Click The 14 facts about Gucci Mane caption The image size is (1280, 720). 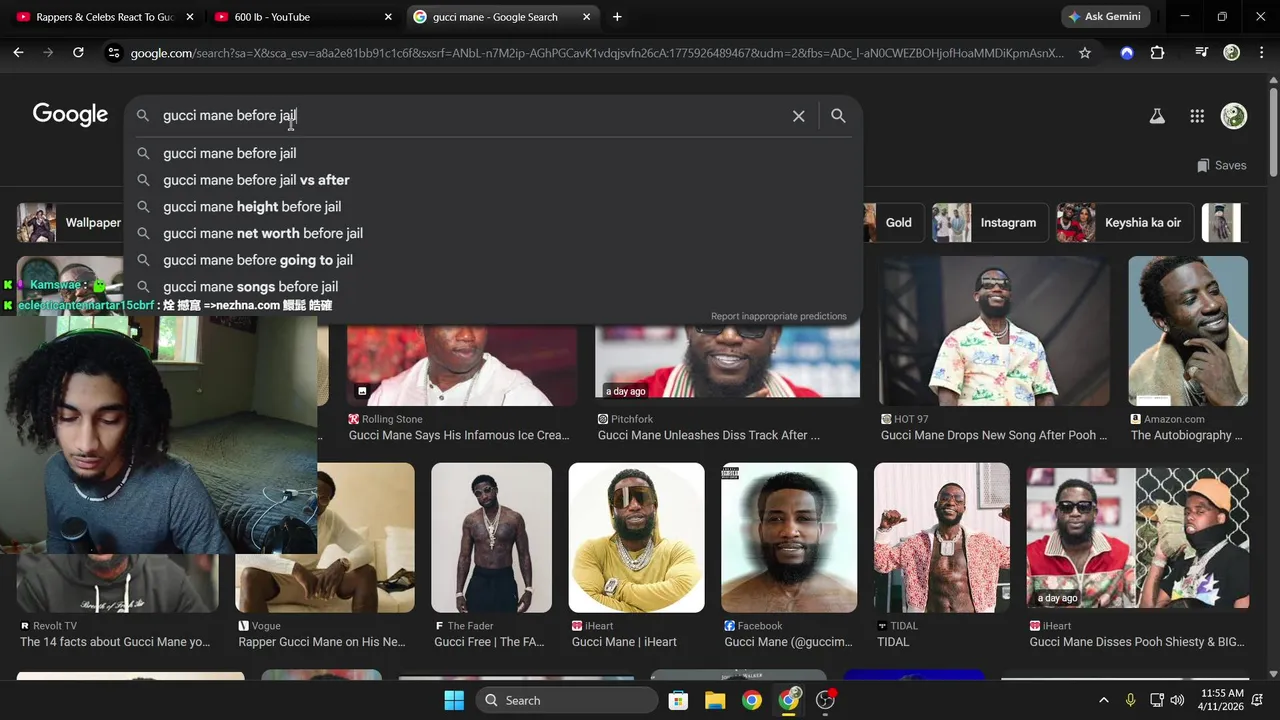(x=115, y=642)
